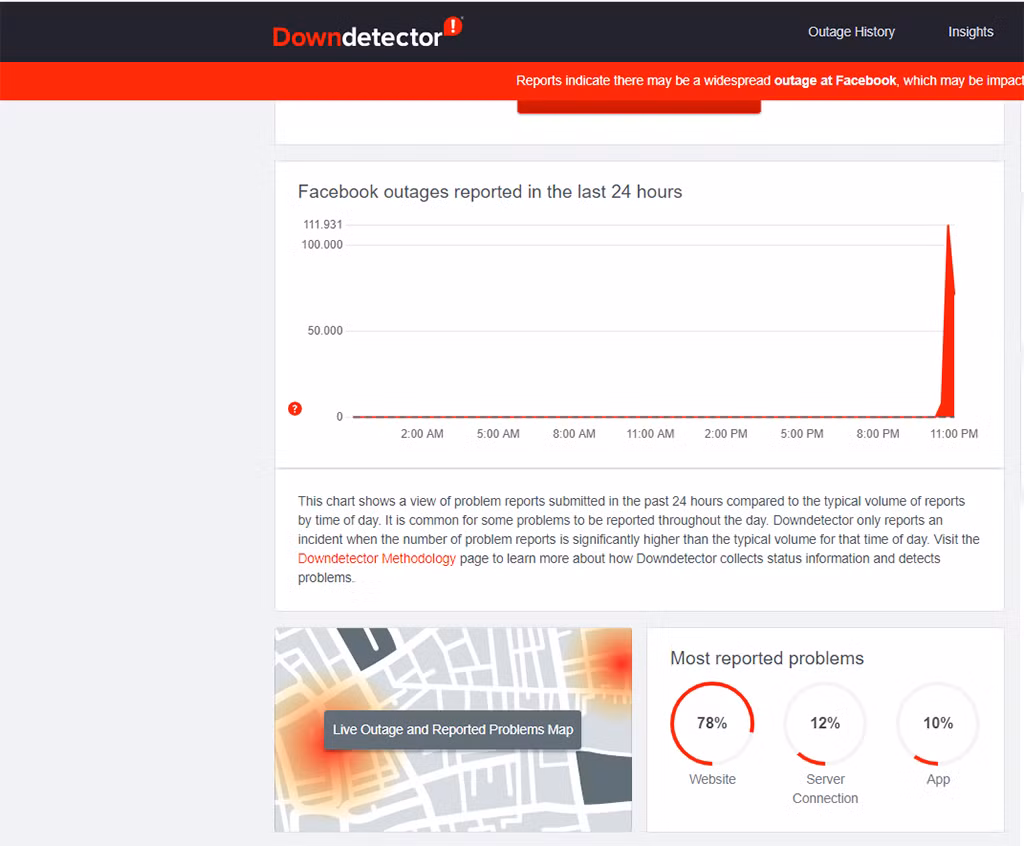The width and height of the screenshot is (1024, 846).
Task: Click the '5:00 PM' time label
Action: 802,434
